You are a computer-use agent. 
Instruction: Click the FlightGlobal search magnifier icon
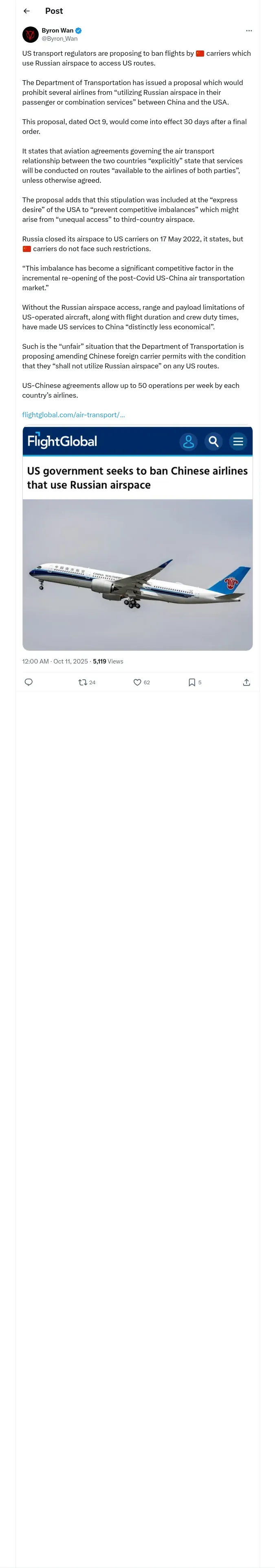click(213, 441)
